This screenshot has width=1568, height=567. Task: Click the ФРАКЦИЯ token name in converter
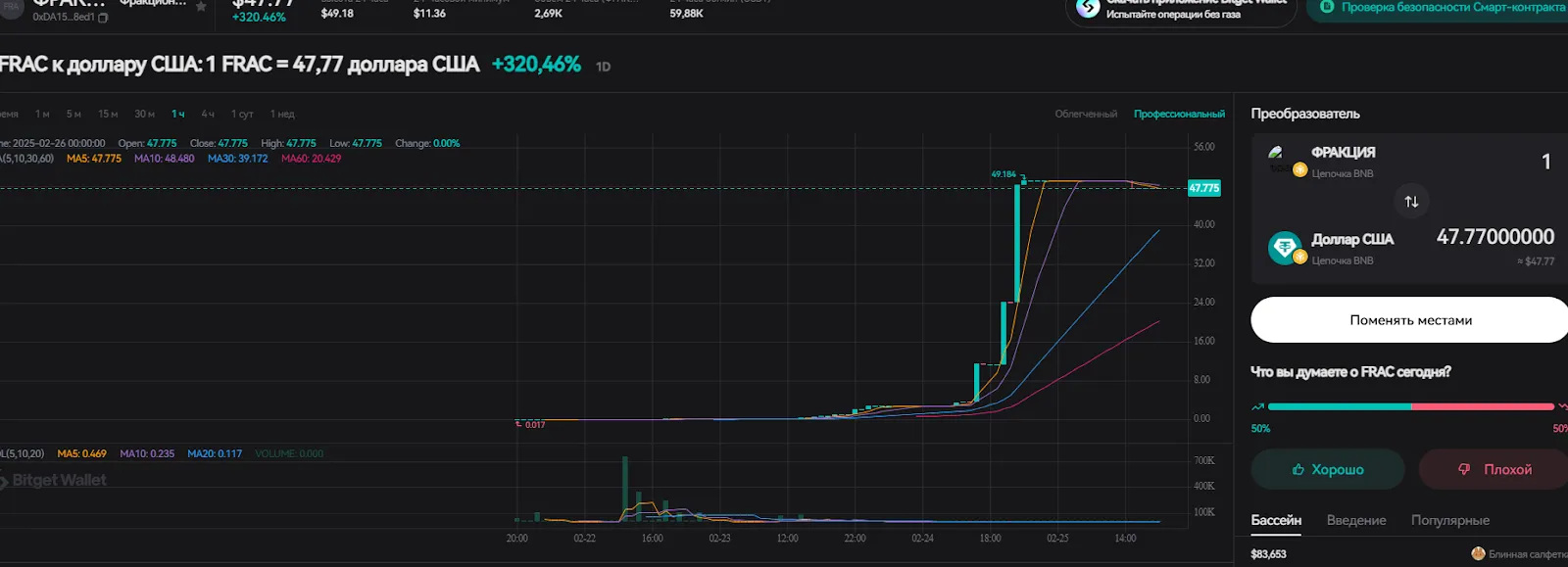click(x=1344, y=152)
